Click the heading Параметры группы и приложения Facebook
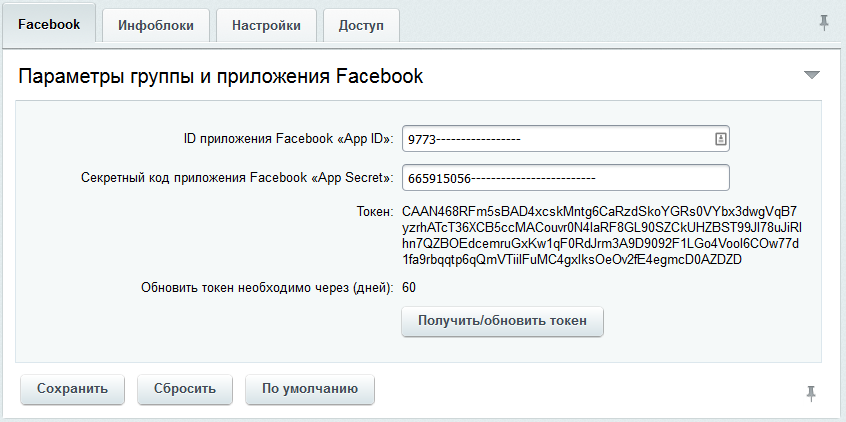 tap(221, 76)
